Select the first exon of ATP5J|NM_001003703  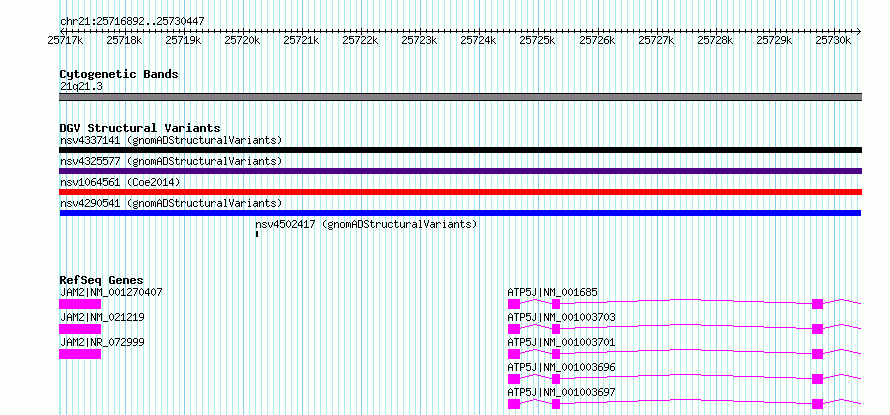[514, 329]
